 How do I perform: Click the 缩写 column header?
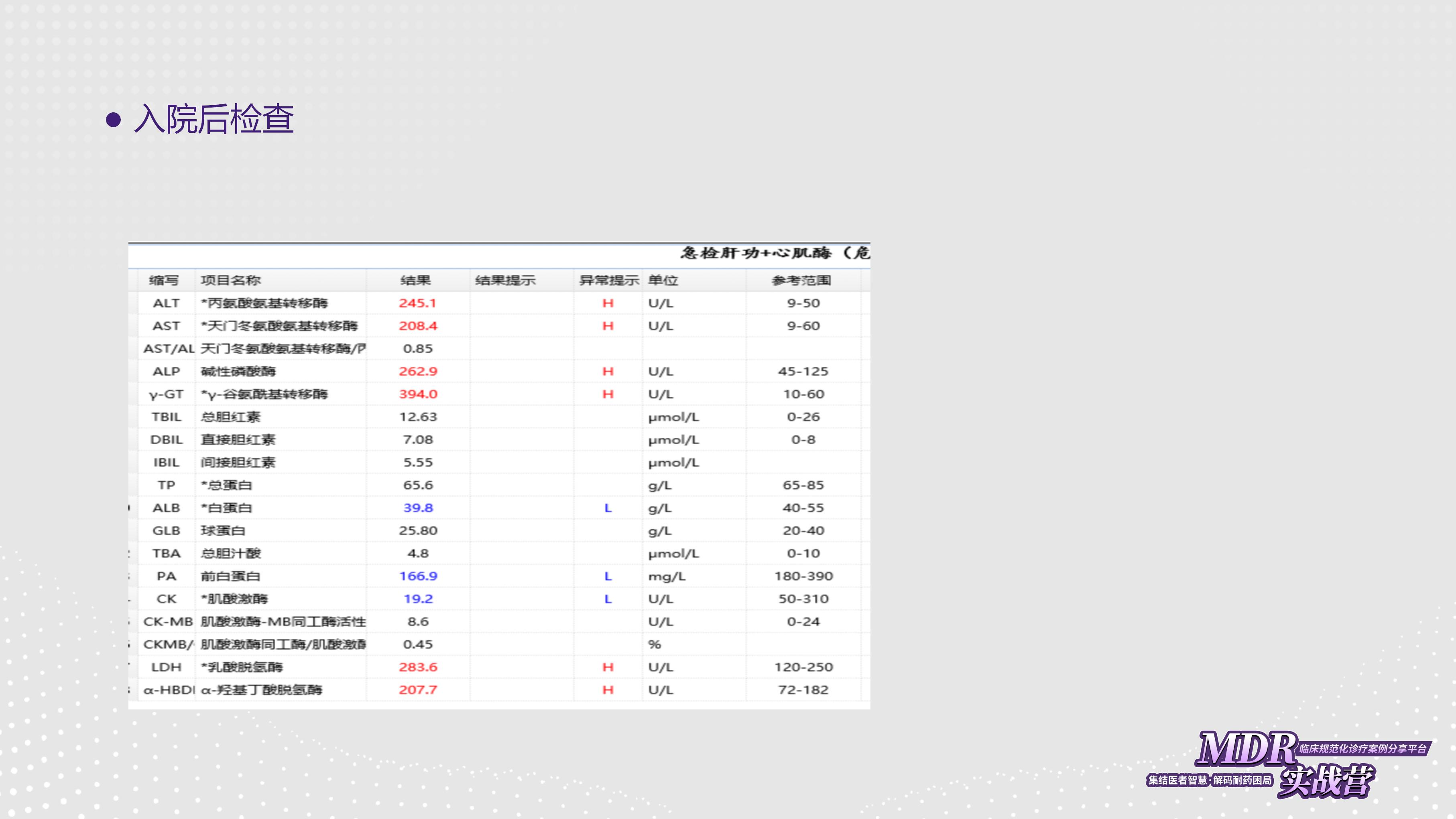coord(164,280)
